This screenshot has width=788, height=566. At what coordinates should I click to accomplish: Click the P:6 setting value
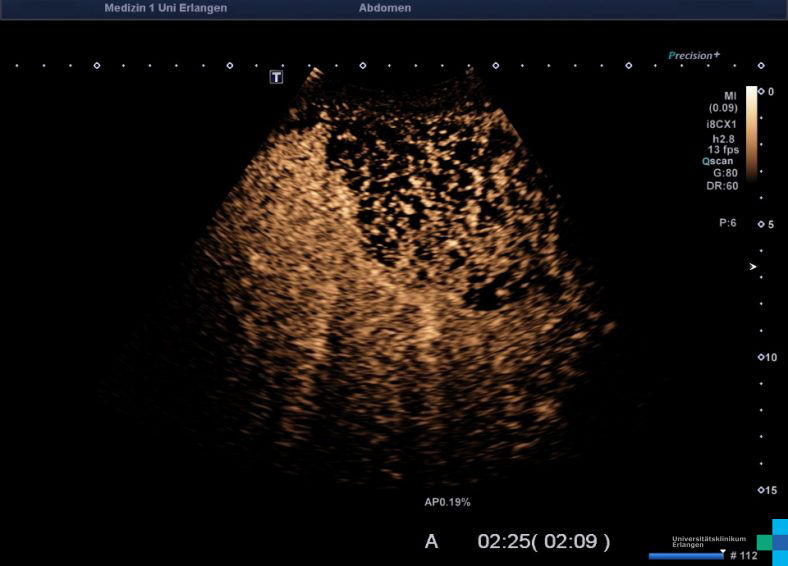click(x=727, y=223)
